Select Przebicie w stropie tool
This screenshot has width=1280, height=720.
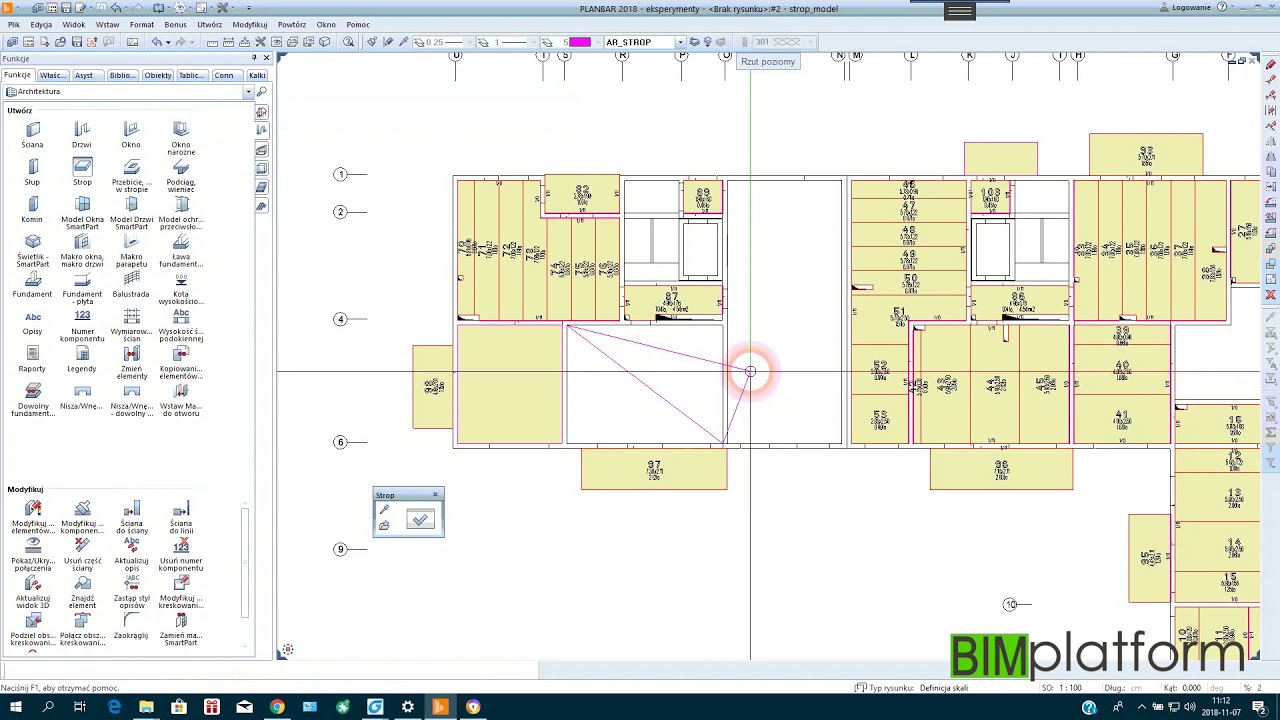coord(131,175)
